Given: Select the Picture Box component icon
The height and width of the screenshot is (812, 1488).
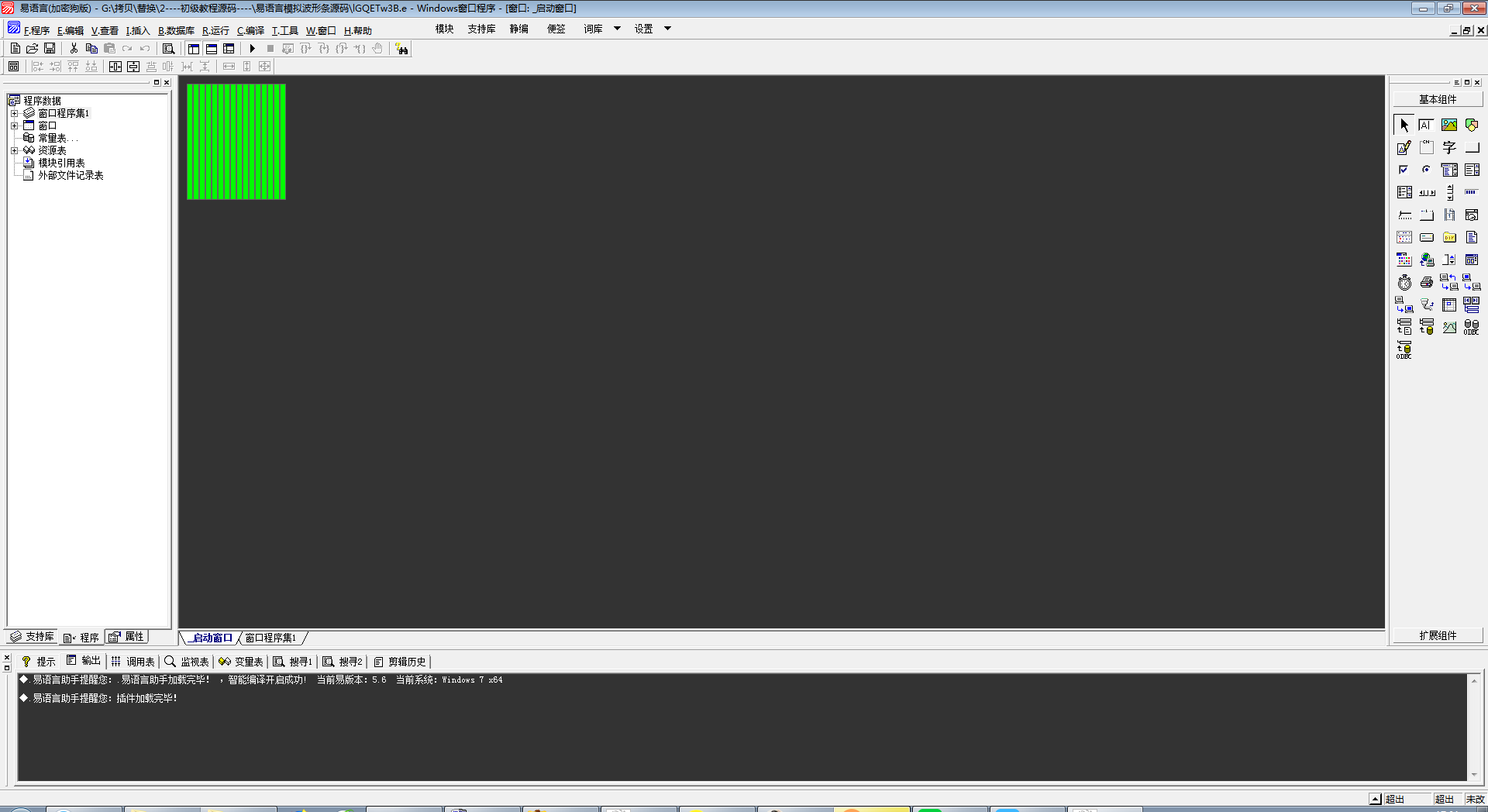Looking at the screenshot, I should click(1448, 125).
